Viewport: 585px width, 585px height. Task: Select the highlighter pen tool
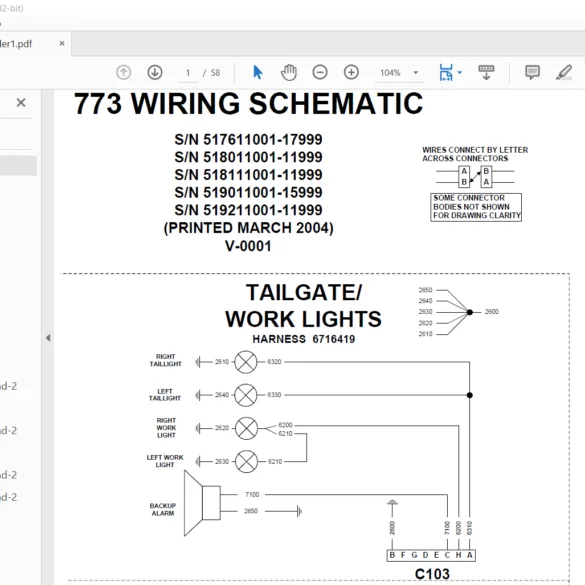564,72
